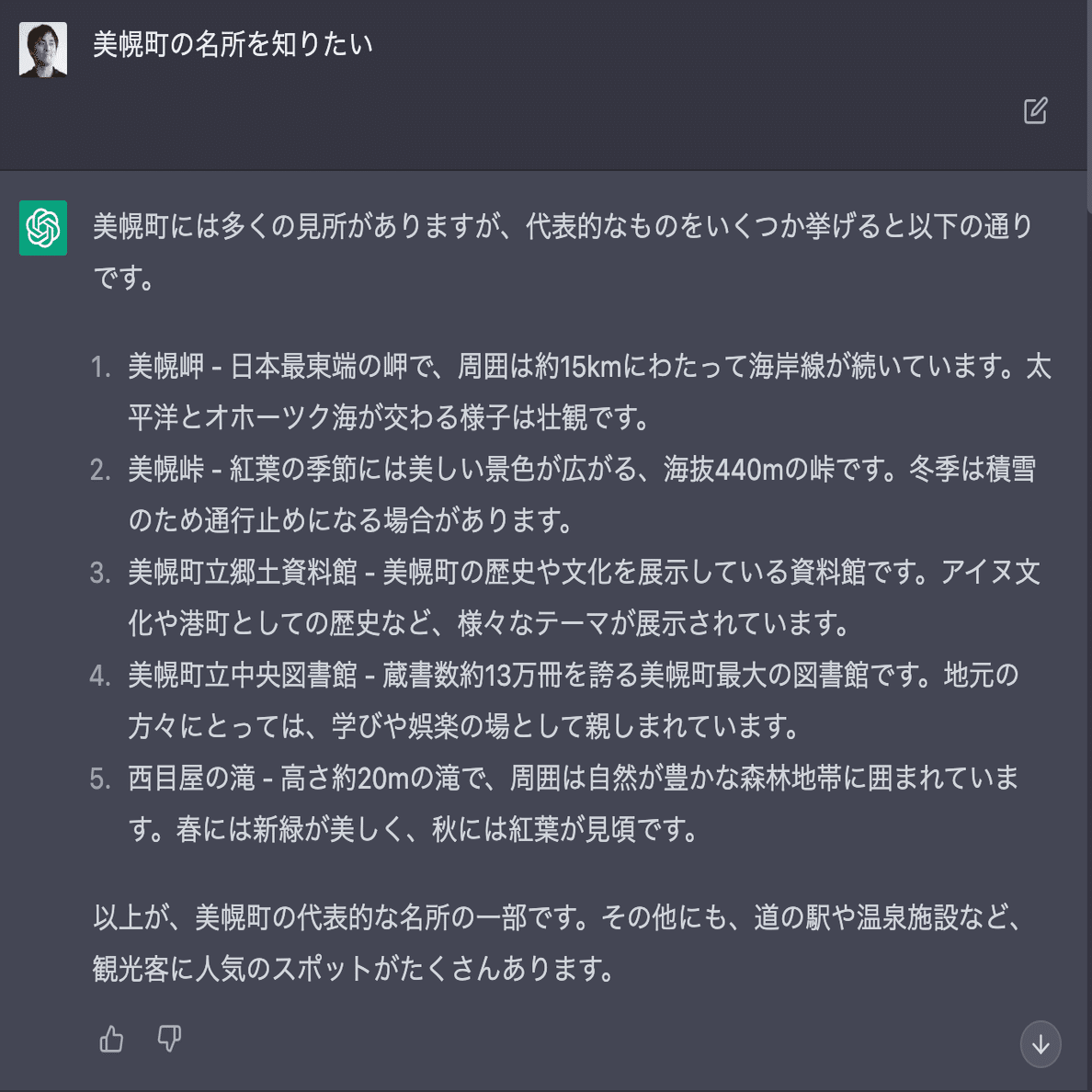
Task: Click the question text 美幌町の名所を知りたい
Action: pyautogui.click(x=232, y=42)
